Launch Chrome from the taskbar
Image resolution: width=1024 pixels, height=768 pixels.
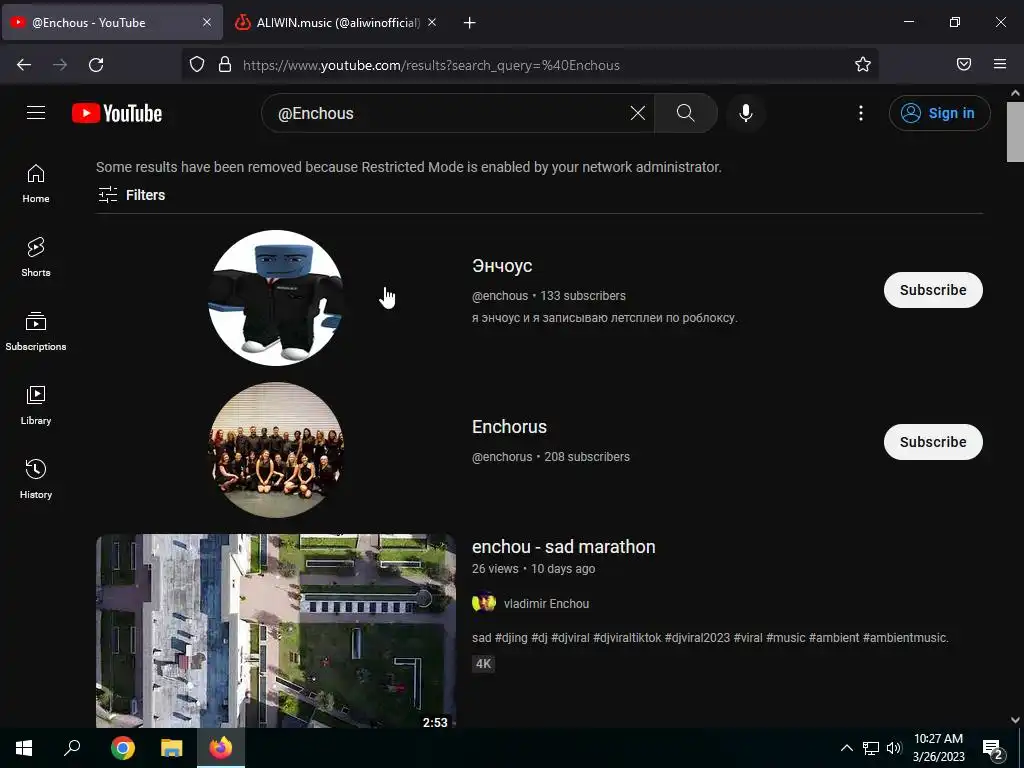point(123,748)
